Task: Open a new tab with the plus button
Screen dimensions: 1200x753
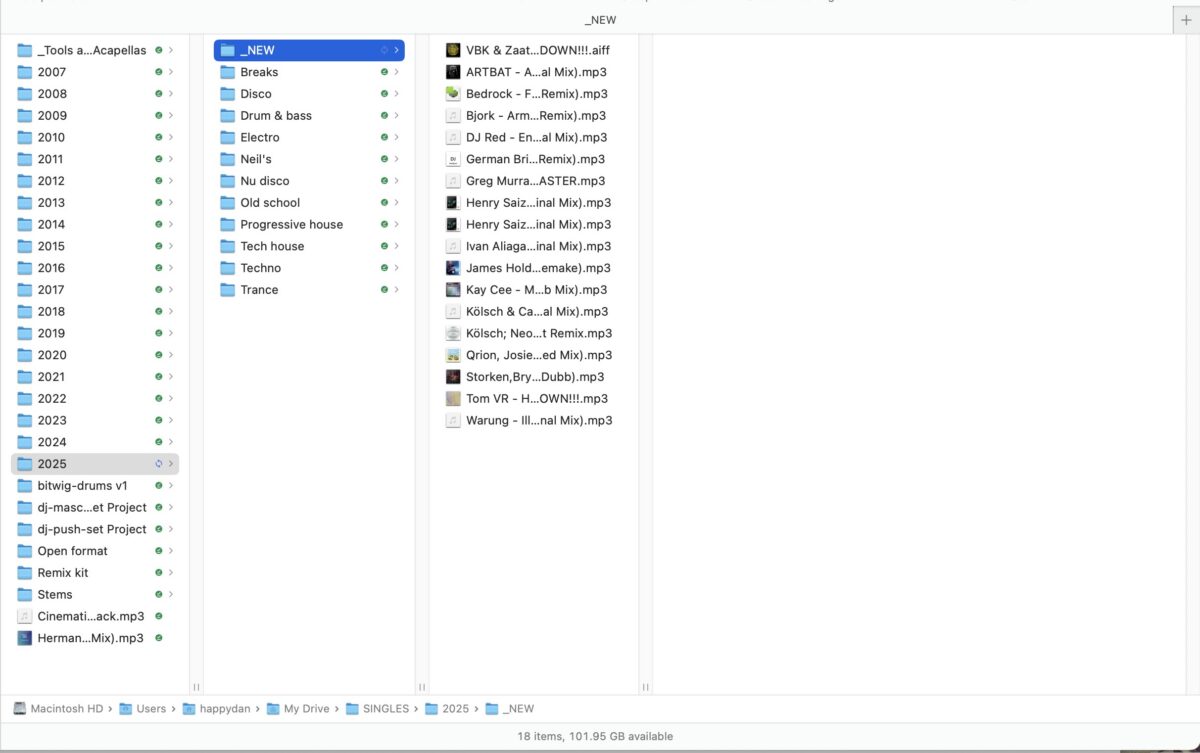Action: point(1185,18)
